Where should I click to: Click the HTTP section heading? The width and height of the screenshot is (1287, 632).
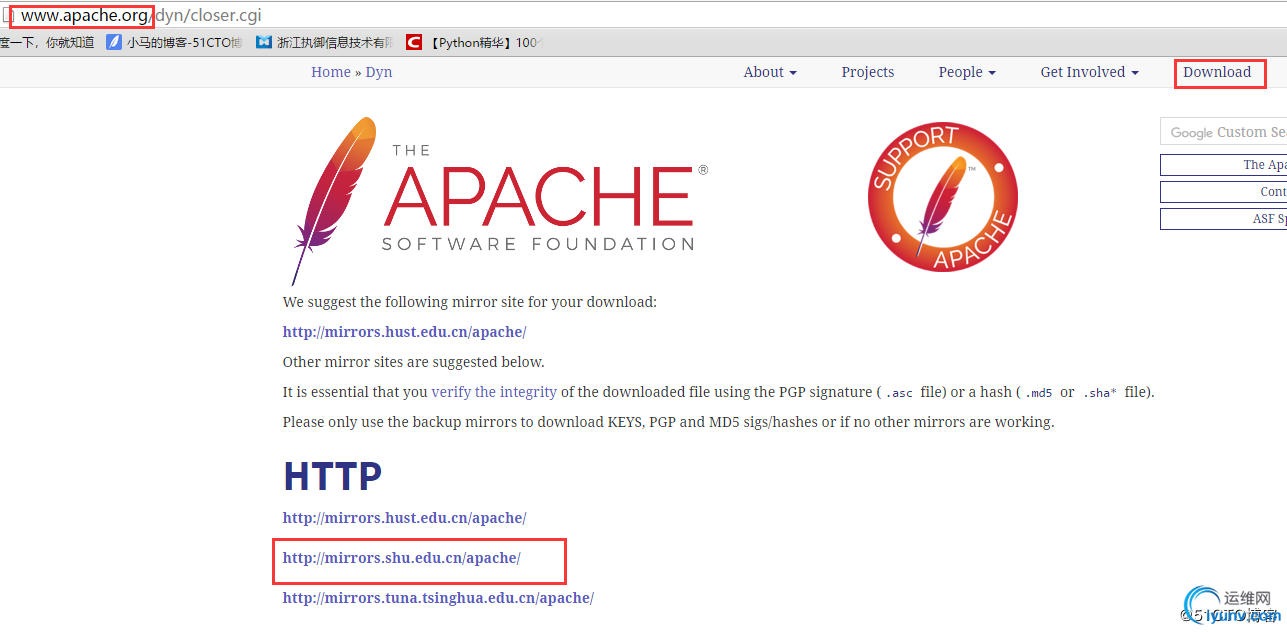(333, 476)
